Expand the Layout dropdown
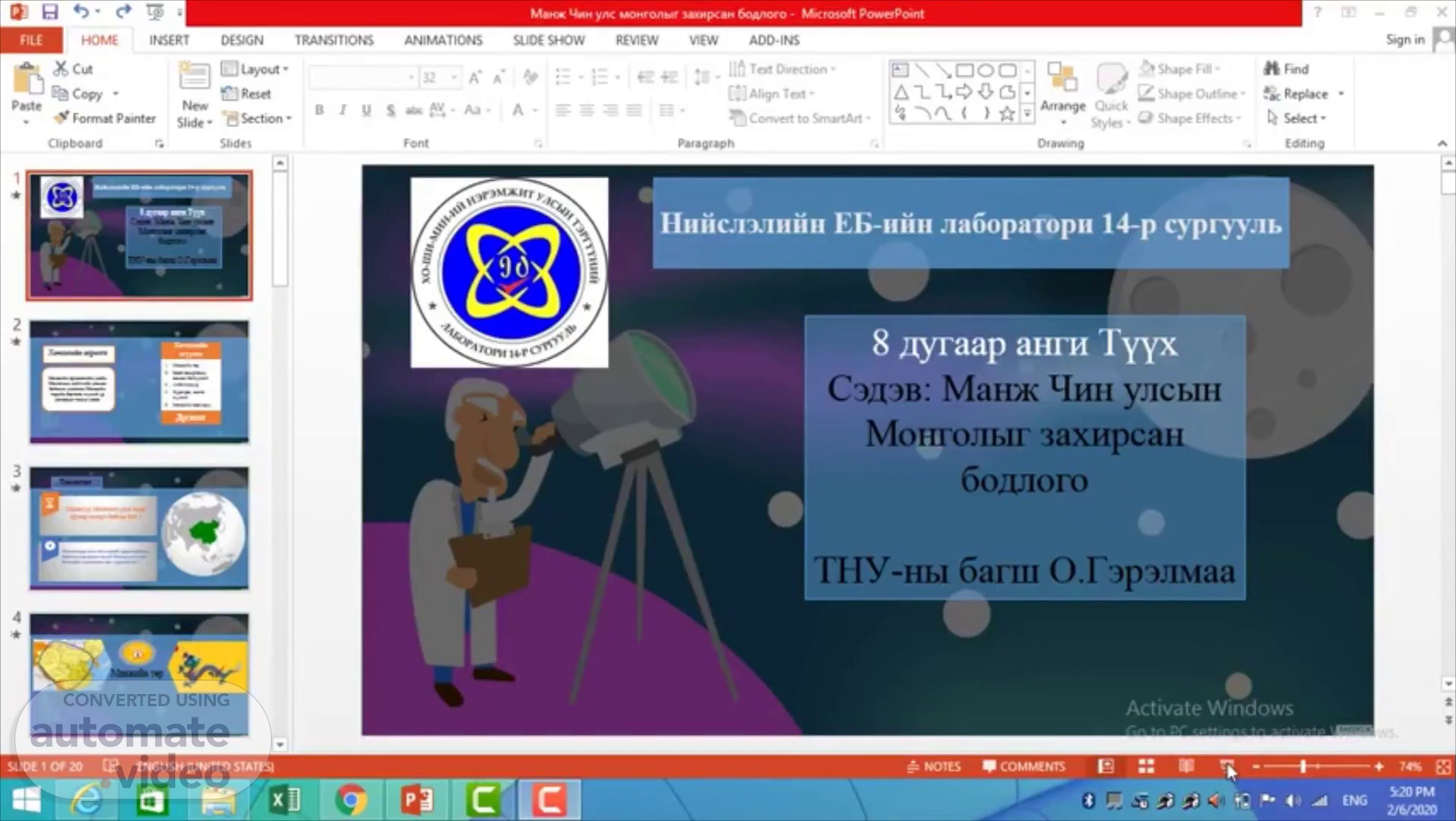Viewport: 1456px width, 821px height. (x=256, y=69)
